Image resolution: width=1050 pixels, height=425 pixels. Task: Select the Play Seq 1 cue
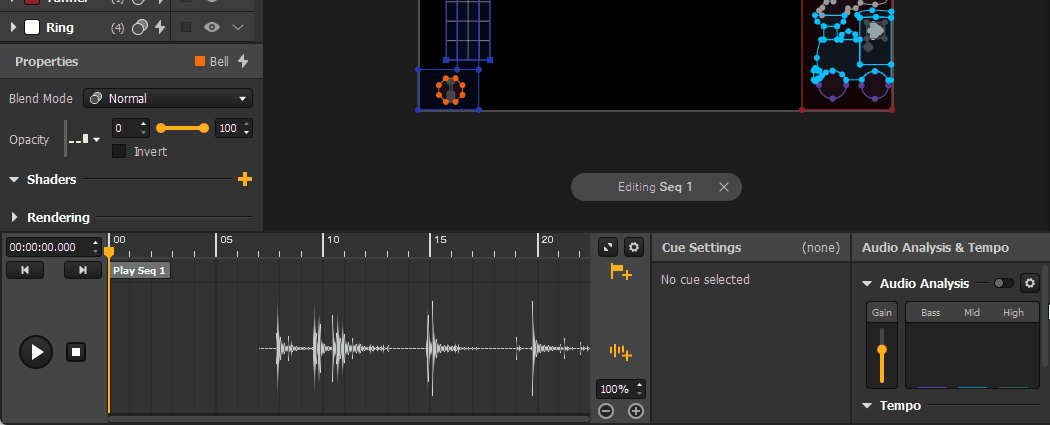point(139,270)
